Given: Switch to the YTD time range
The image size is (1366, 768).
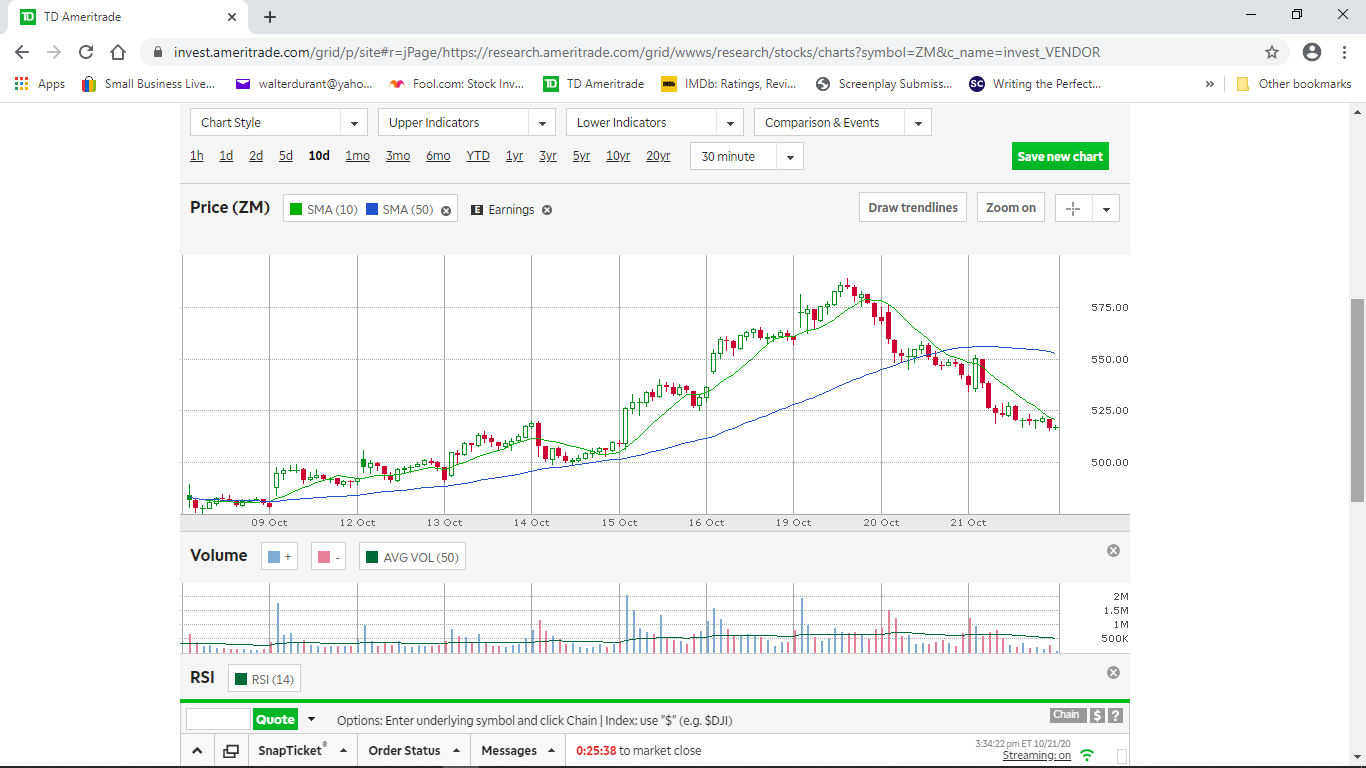Looking at the screenshot, I should coord(478,156).
